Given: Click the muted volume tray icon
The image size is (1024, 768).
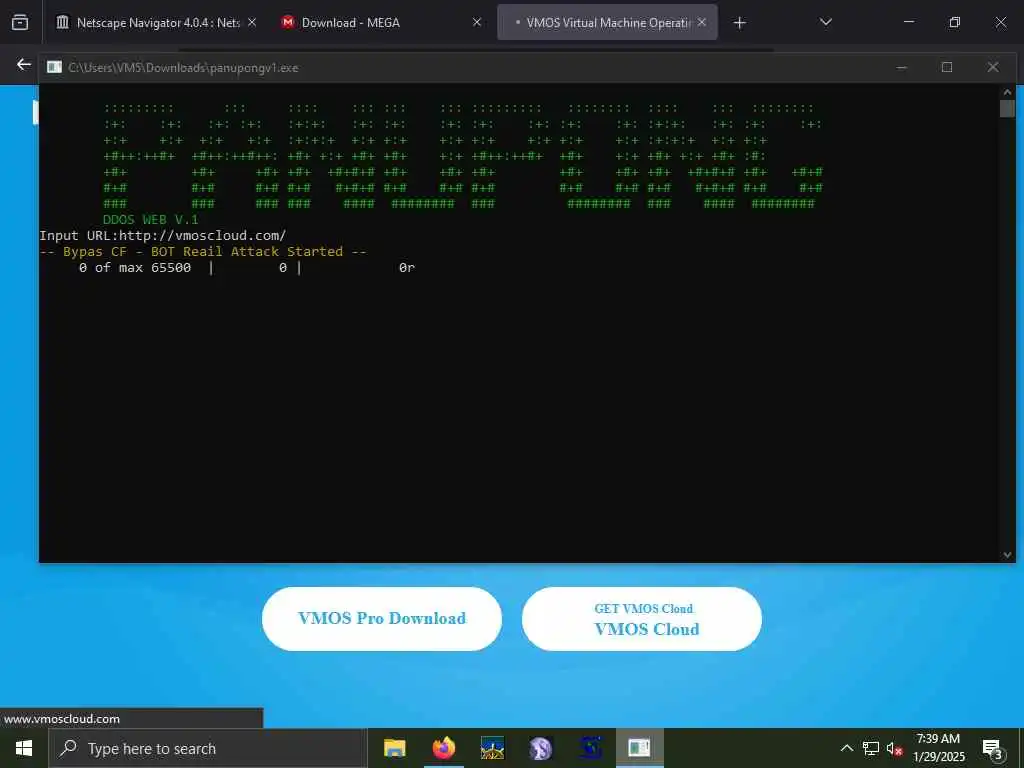Looking at the screenshot, I should click(x=894, y=749).
